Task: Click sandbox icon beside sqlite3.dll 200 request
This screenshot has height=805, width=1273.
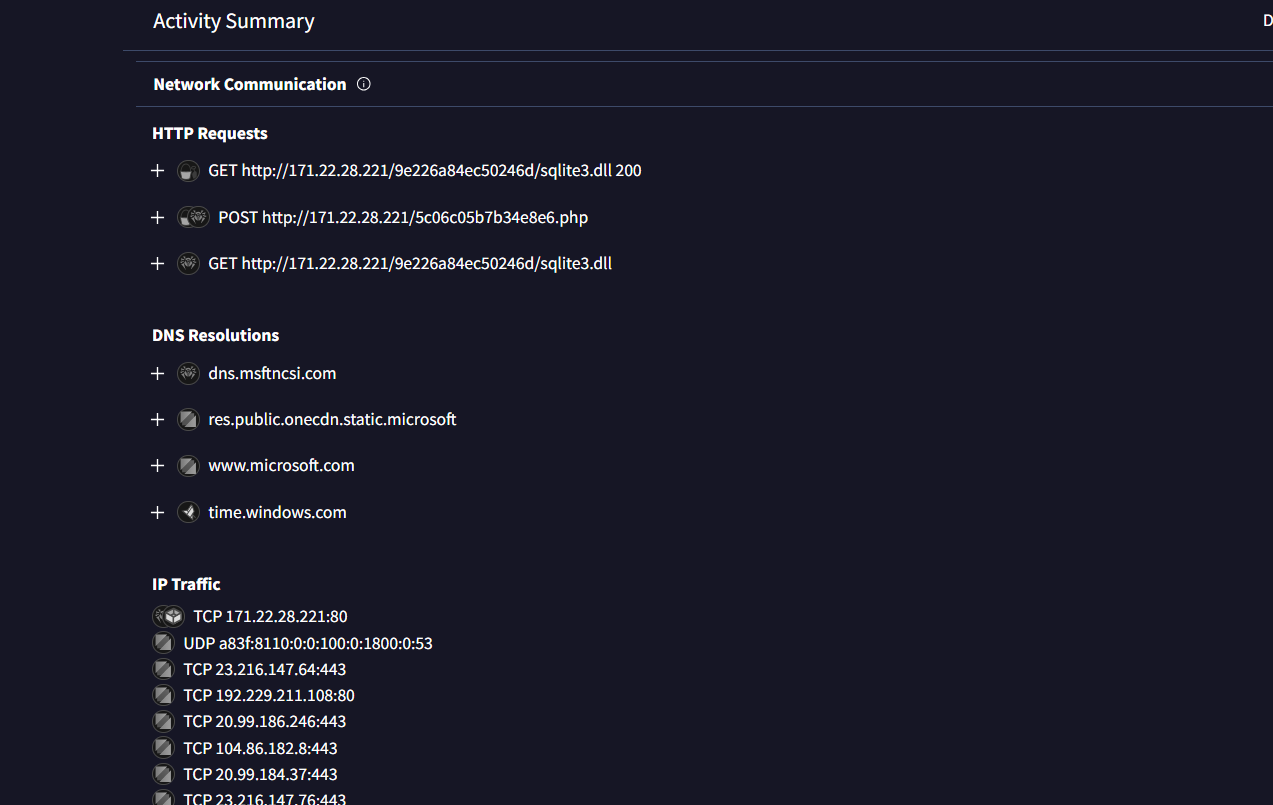Action: (188, 171)
